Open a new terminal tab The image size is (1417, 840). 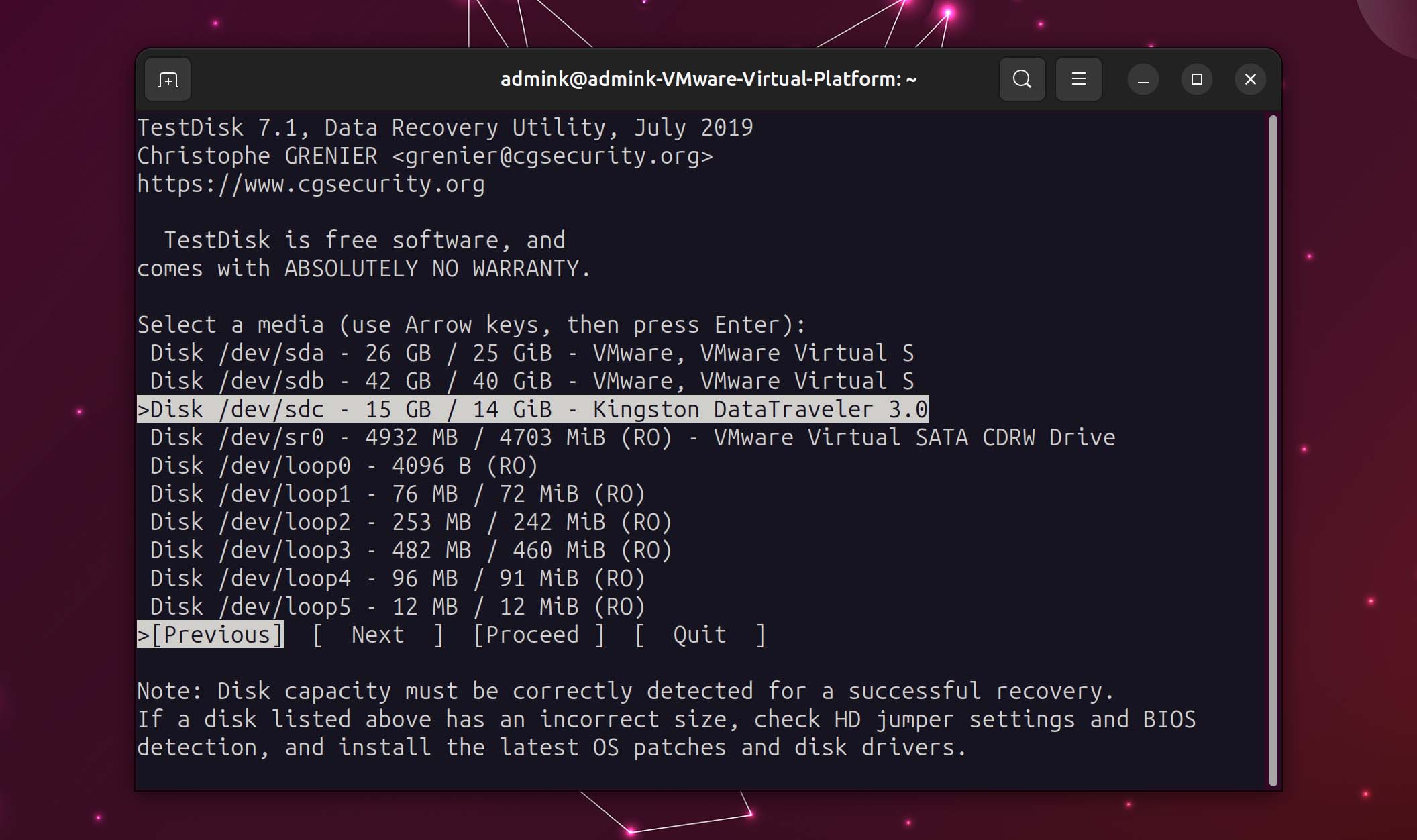pyautogui.click(x=167, y=79)
